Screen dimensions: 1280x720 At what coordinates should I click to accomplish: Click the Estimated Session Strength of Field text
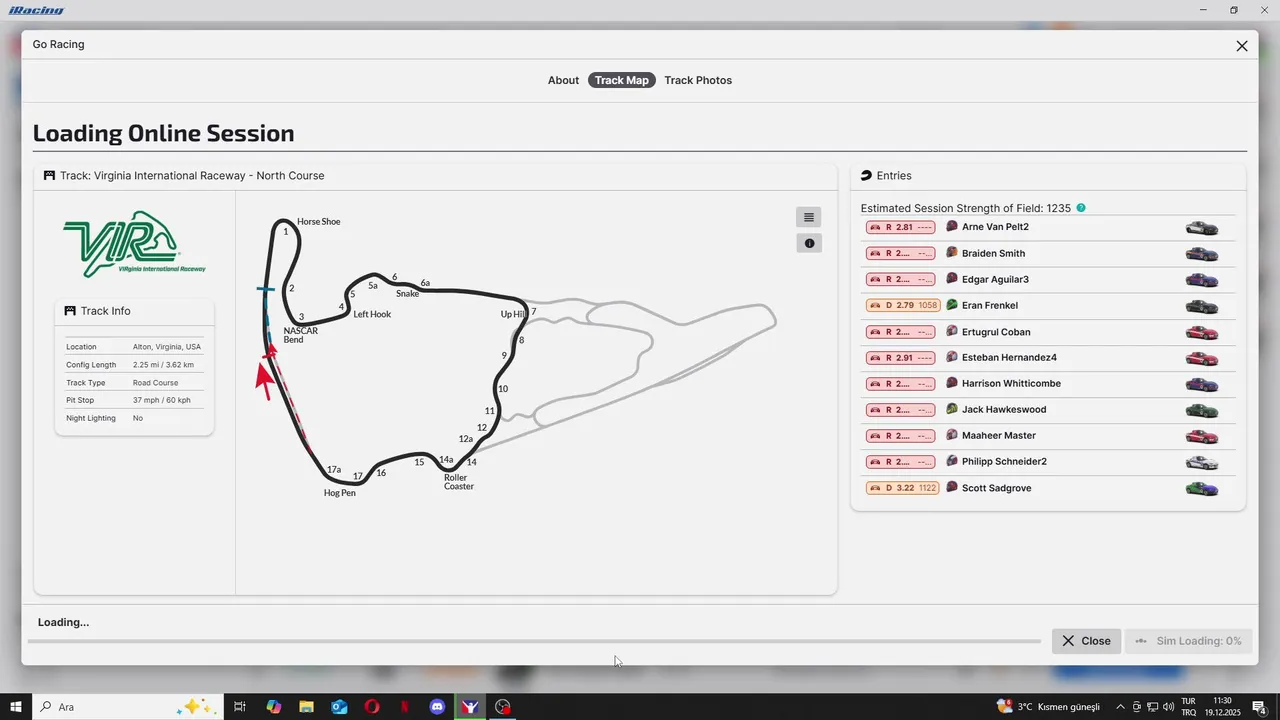[x=966, y=209]
